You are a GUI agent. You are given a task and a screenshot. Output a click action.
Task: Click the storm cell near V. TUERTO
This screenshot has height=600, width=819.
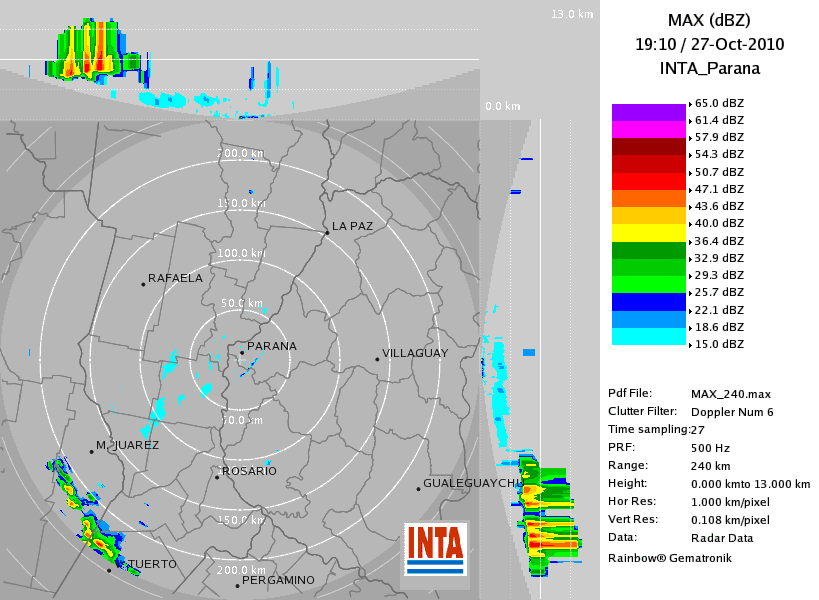pos(102,542)
